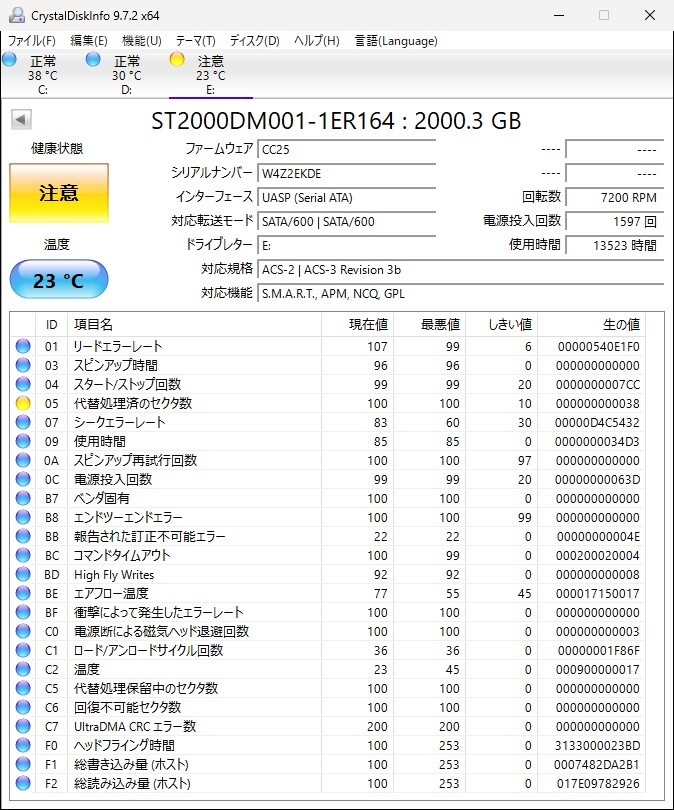Click the interface field UASP (Serial ATA)

pyautogui.click(x=347, y=197)
